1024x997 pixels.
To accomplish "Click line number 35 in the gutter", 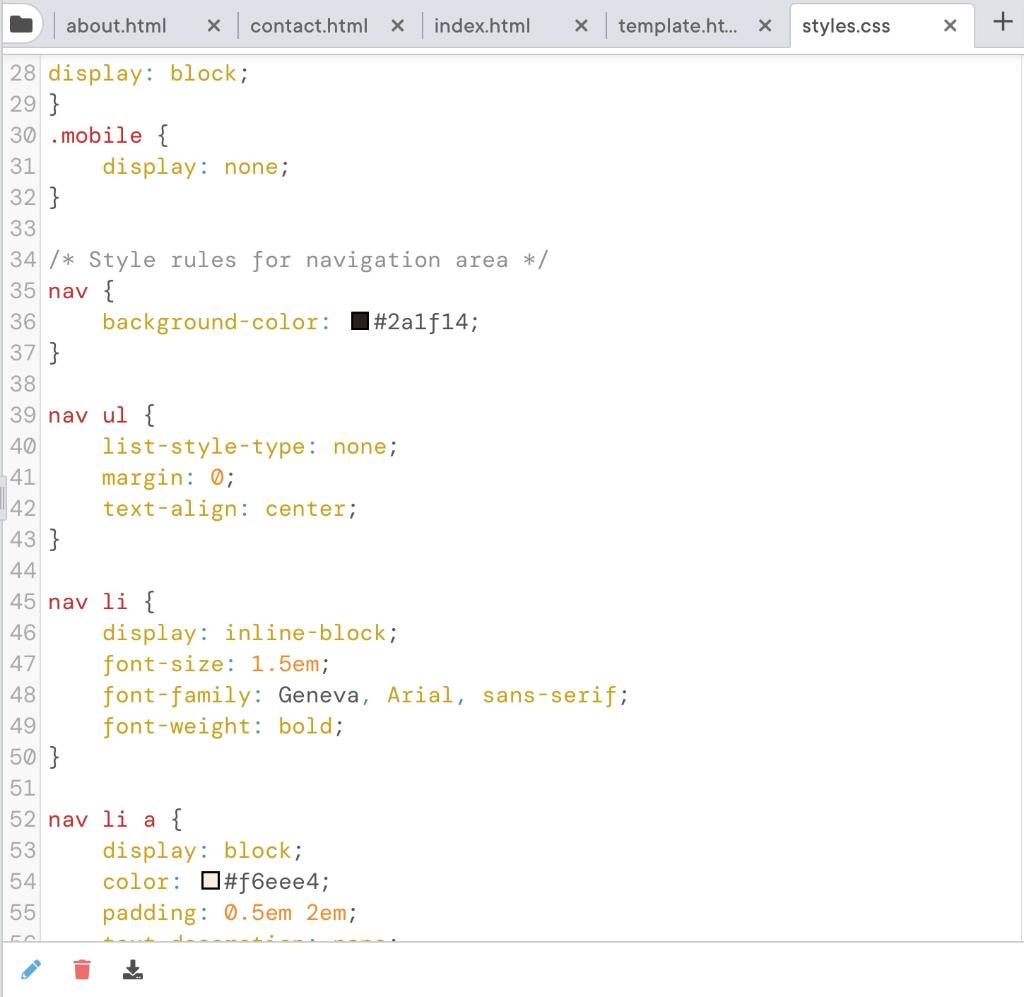I will point(22,290).
